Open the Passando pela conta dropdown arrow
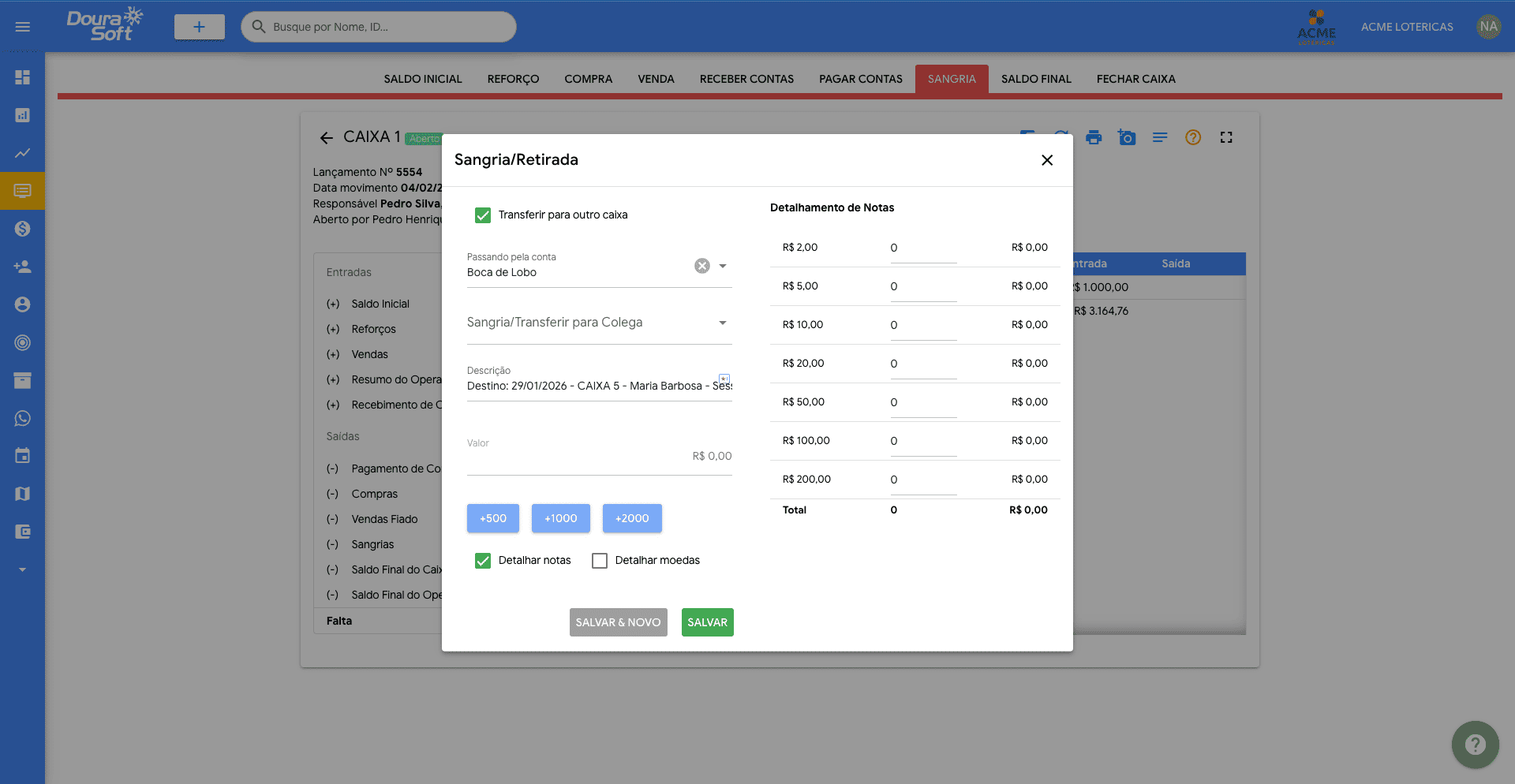 click(723, 267)
